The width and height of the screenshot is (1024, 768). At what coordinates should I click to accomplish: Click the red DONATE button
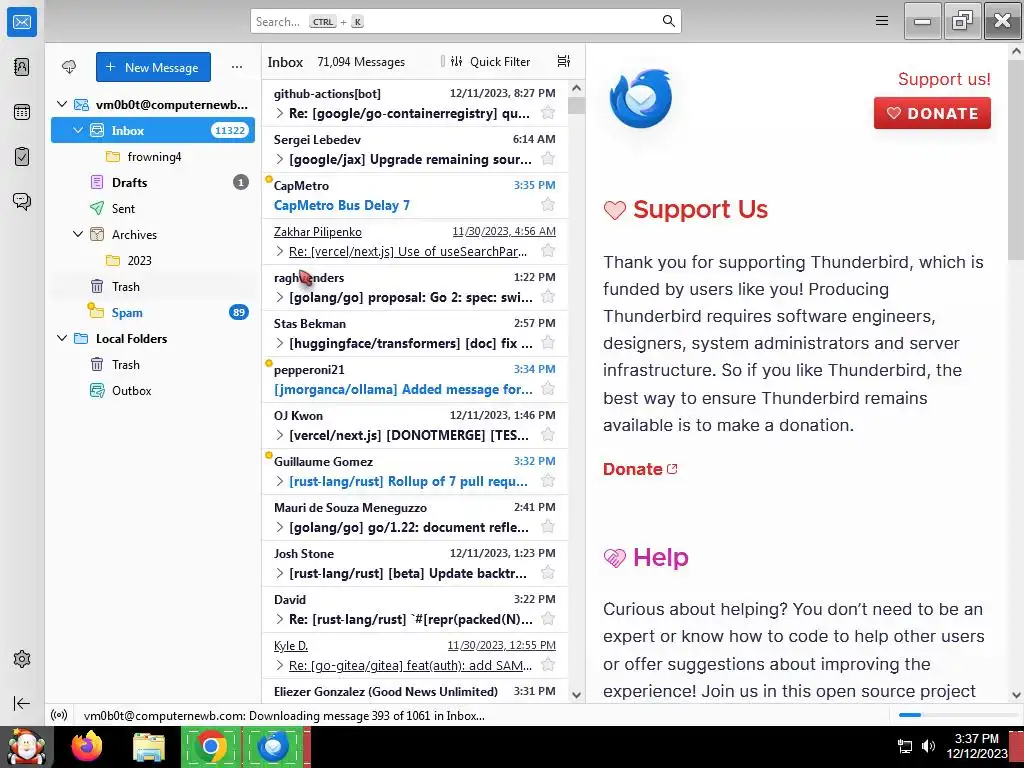(x=932, y=113)
